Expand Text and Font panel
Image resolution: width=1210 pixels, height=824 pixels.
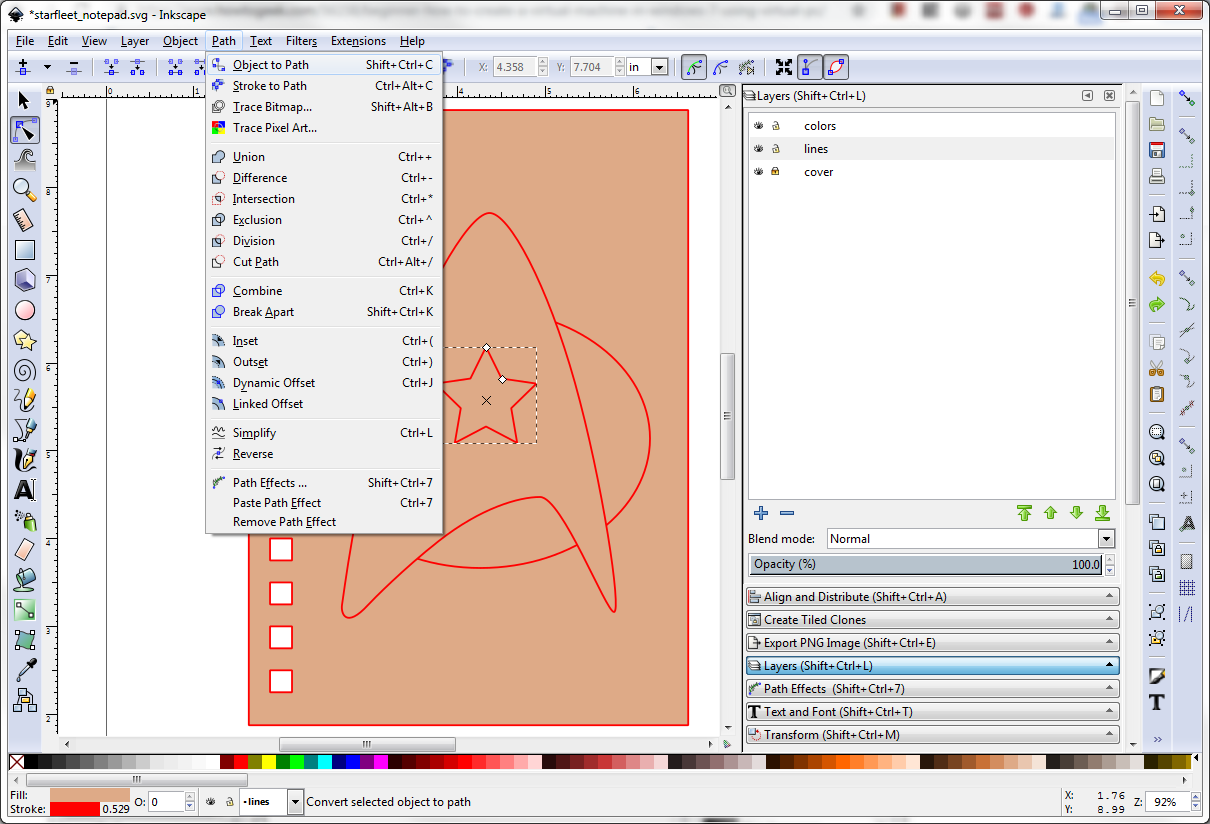point(933,712)
